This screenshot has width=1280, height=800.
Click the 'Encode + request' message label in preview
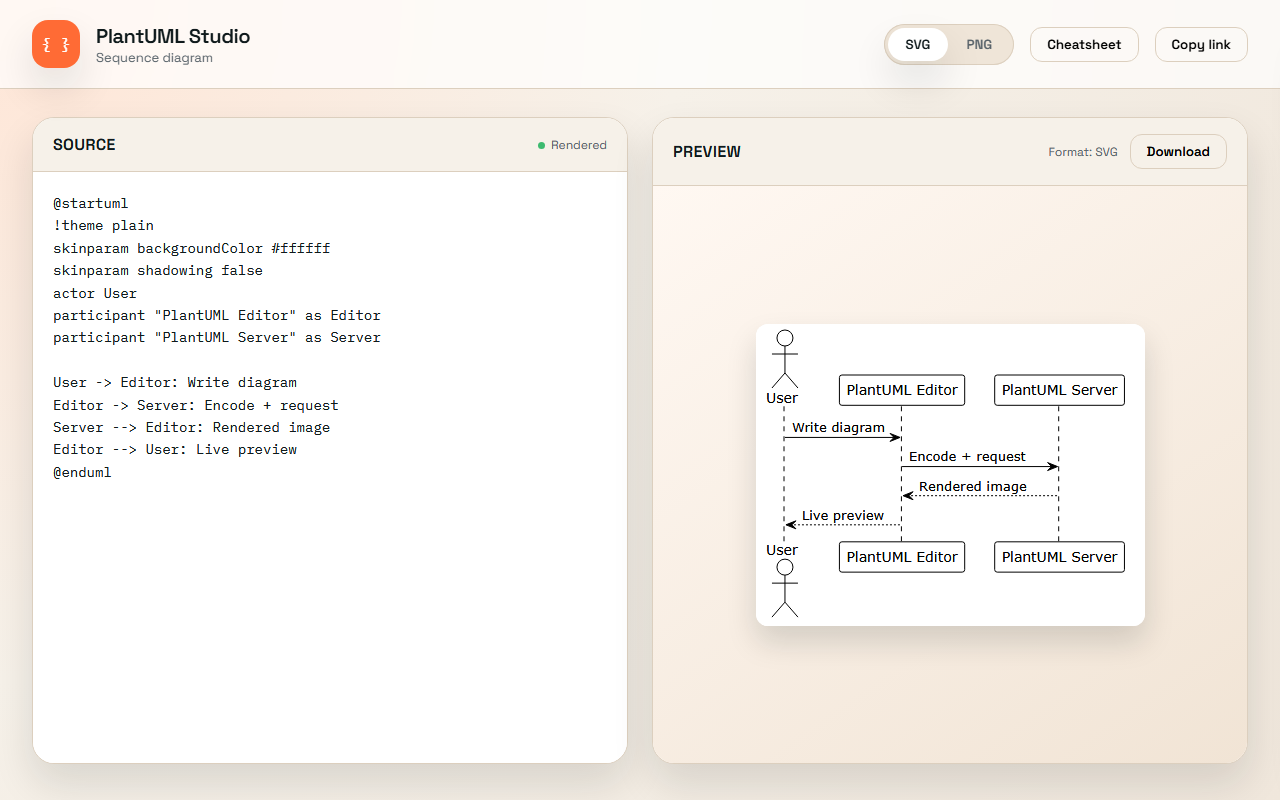[967, 456]
